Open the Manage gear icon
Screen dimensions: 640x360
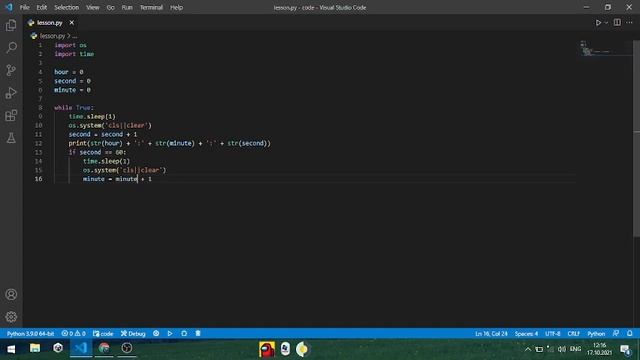coord(11,317)
